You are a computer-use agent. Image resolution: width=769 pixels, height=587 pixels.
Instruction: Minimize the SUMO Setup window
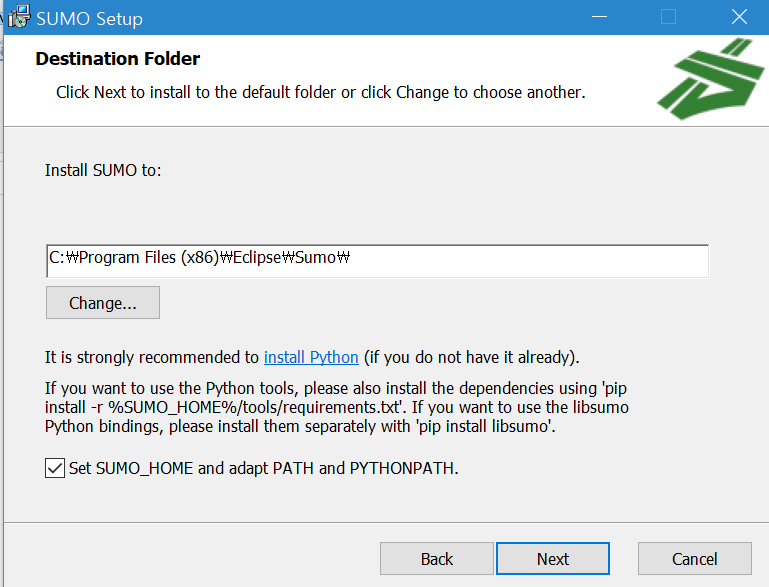click(599, 17)
